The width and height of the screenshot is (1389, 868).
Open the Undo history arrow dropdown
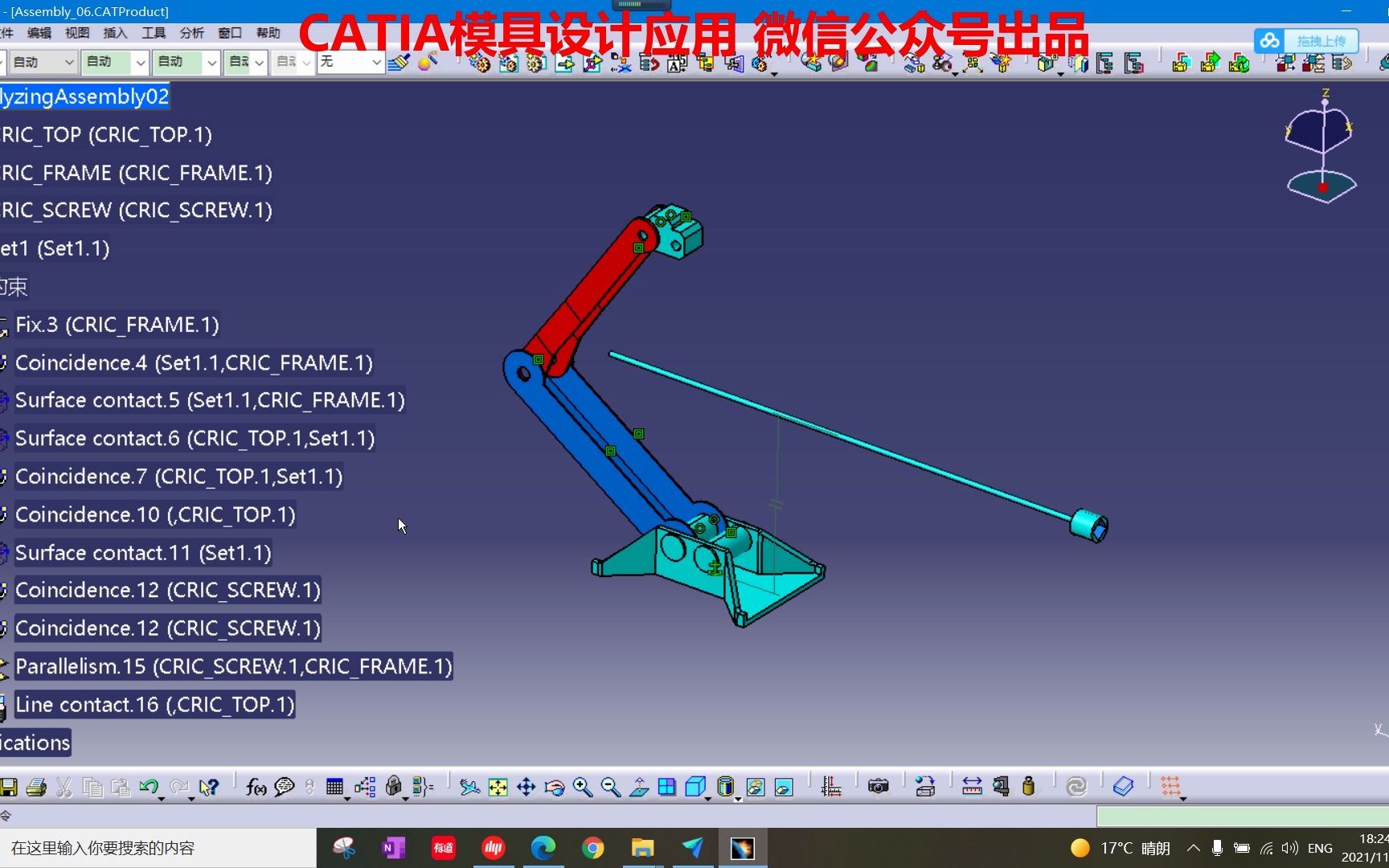(x=162, y=798)
